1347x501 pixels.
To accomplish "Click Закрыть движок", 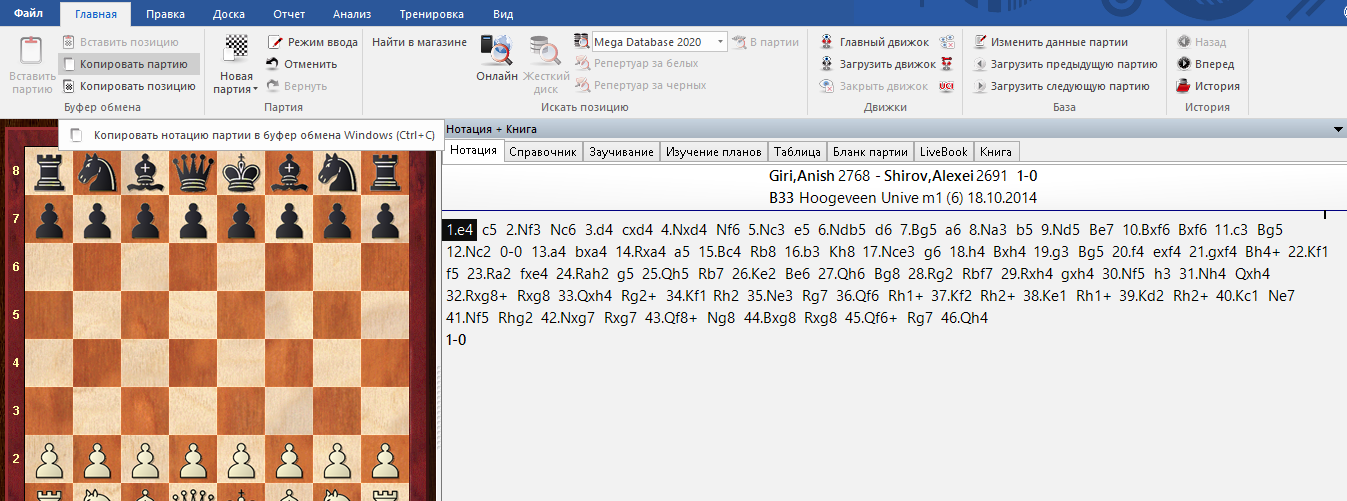I will click(872, 86).
